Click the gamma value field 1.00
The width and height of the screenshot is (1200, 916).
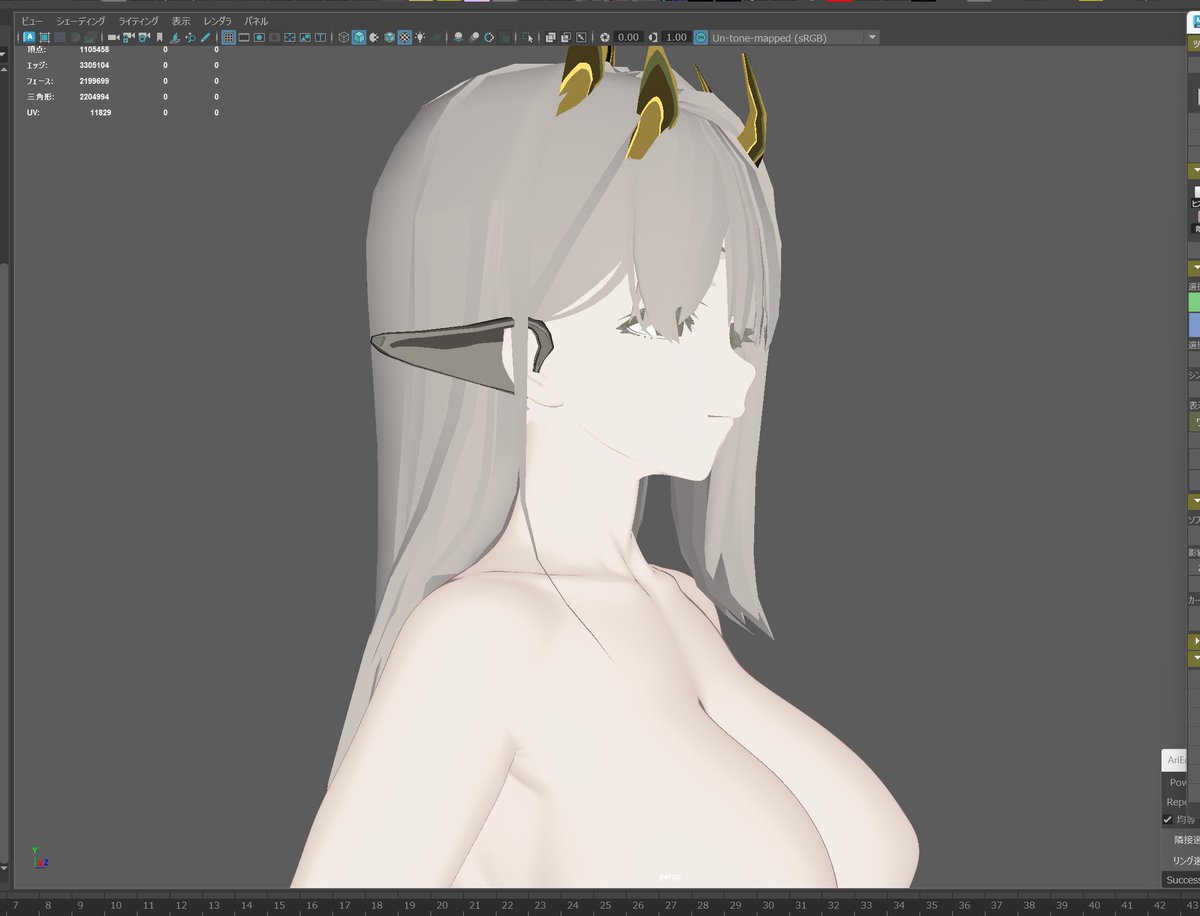[676, 37]
